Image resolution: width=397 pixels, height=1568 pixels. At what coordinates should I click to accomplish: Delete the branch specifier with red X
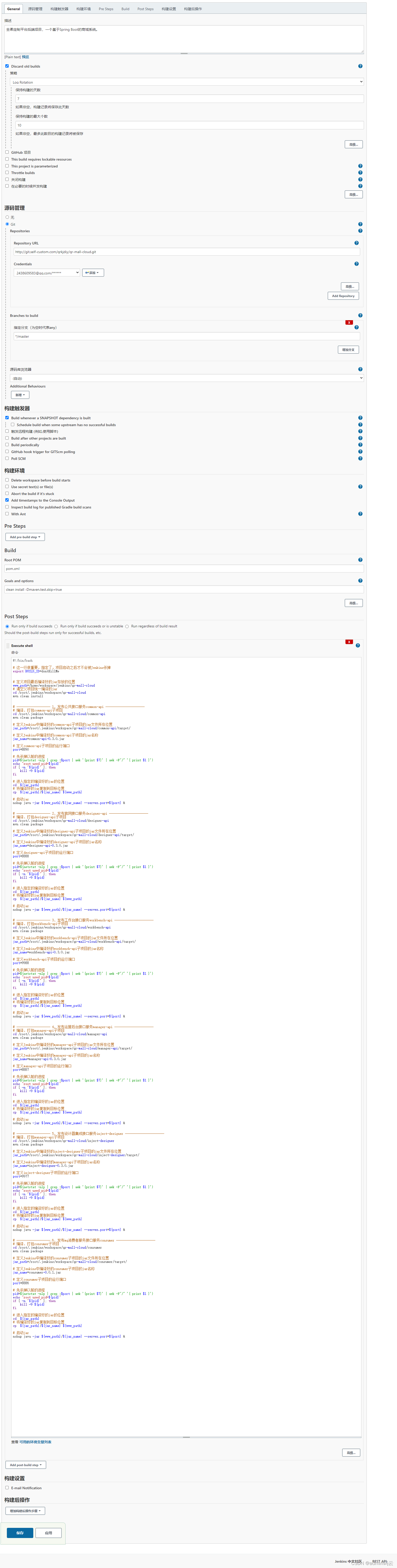349,323
